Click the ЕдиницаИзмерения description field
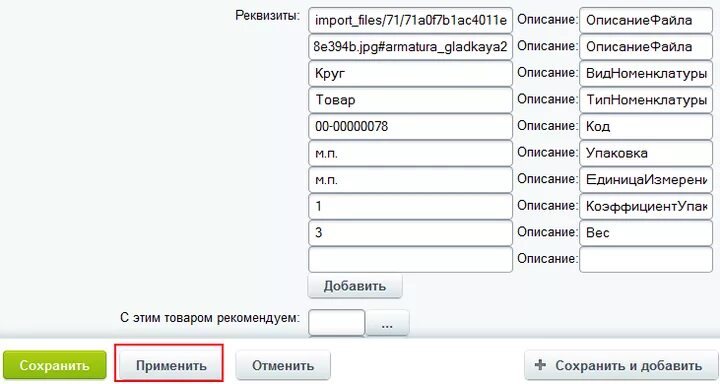The image size is (720, 384). pos(646,180)
